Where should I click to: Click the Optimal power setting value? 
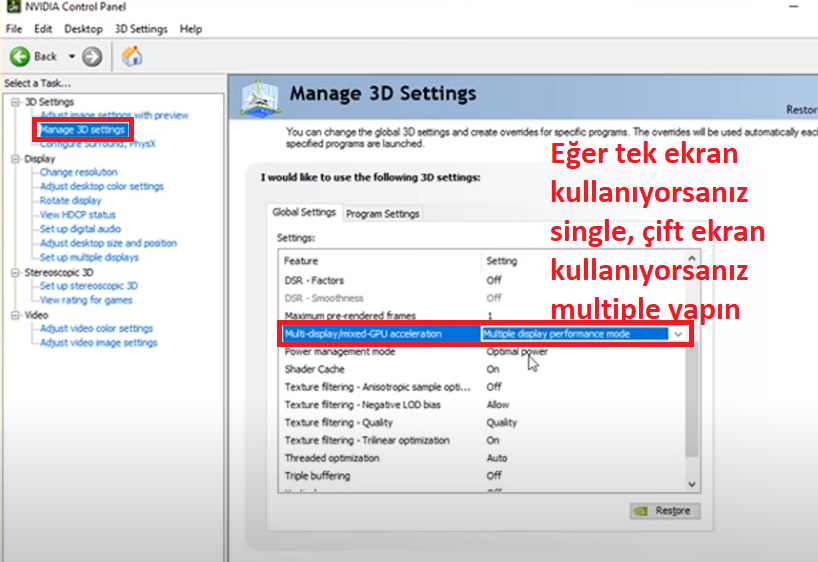click(x=516, y=352)
